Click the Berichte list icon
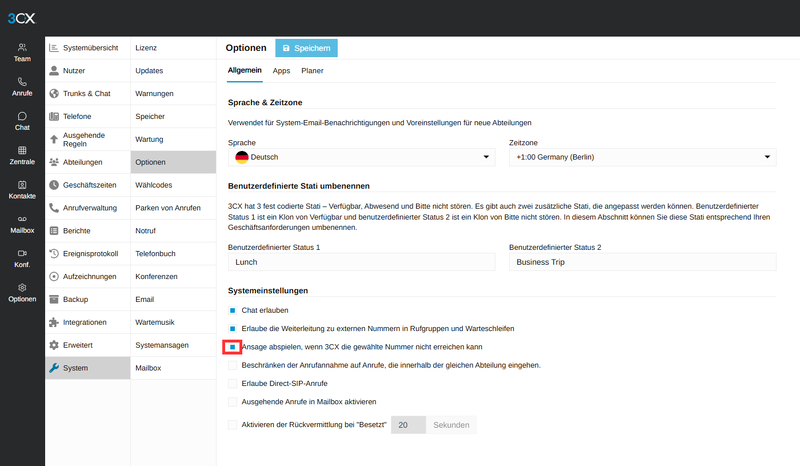 pyautogui.click(x=54, y=231)
